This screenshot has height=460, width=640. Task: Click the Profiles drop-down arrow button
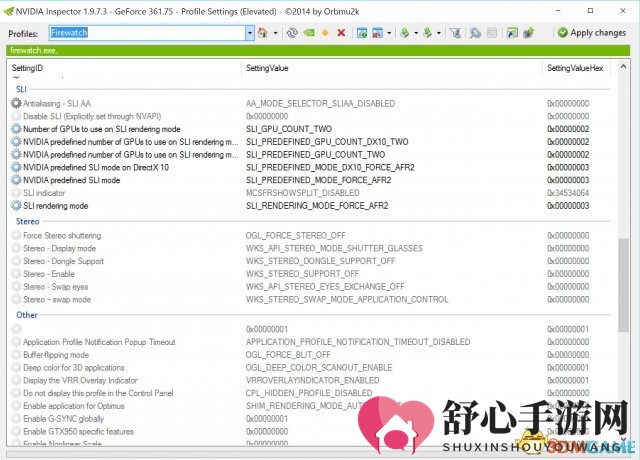click(250, 33)
